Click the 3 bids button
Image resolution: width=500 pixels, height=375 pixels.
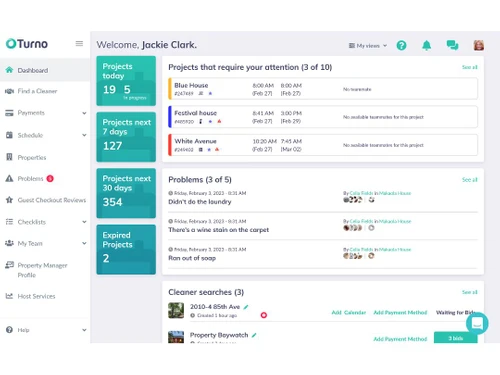point(455,338)
